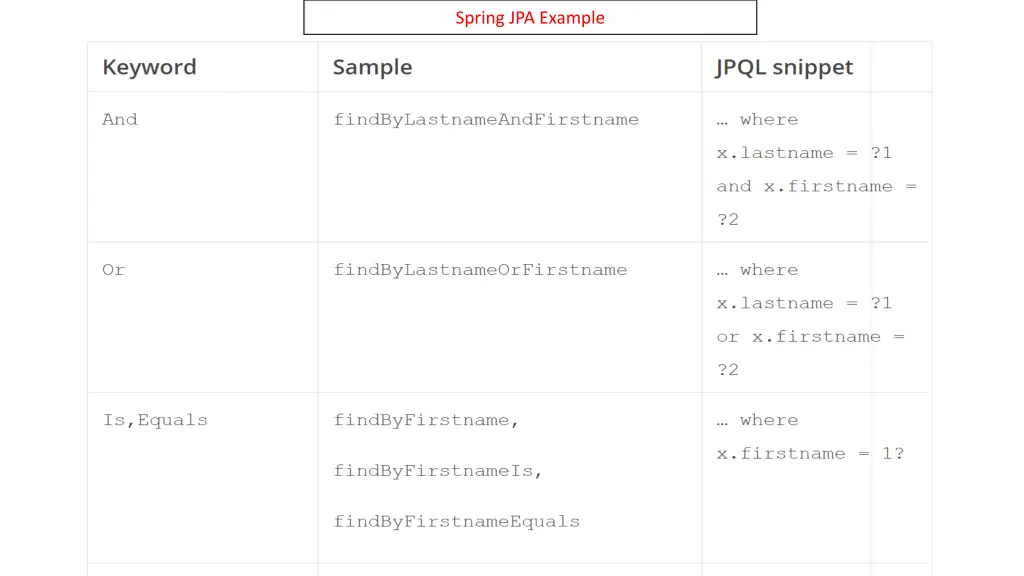1024x576 pixels.
Task: Select the findByFirstnameEquals sample line
Action: tap(456, 522)
